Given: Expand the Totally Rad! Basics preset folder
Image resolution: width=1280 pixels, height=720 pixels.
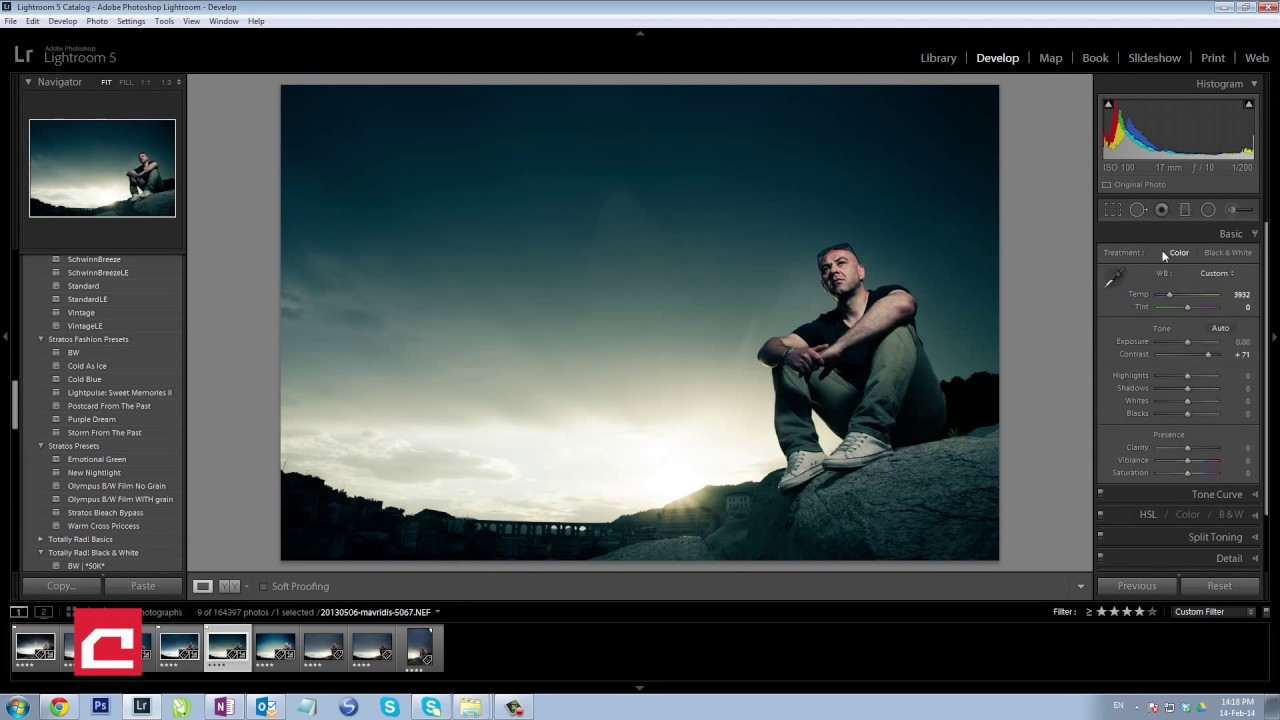Looking at the screenshot, I should [42, 539].
